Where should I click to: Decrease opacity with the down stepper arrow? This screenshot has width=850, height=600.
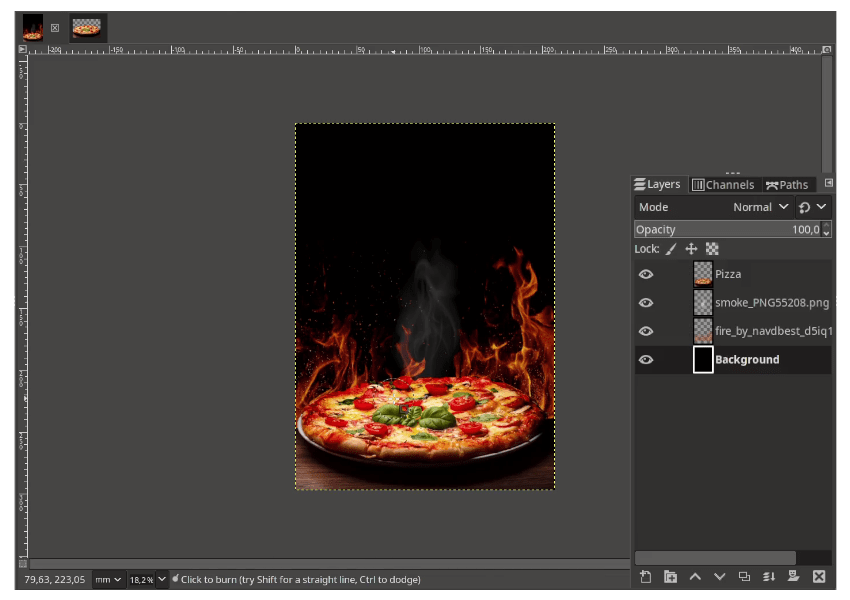click(826, 234)
